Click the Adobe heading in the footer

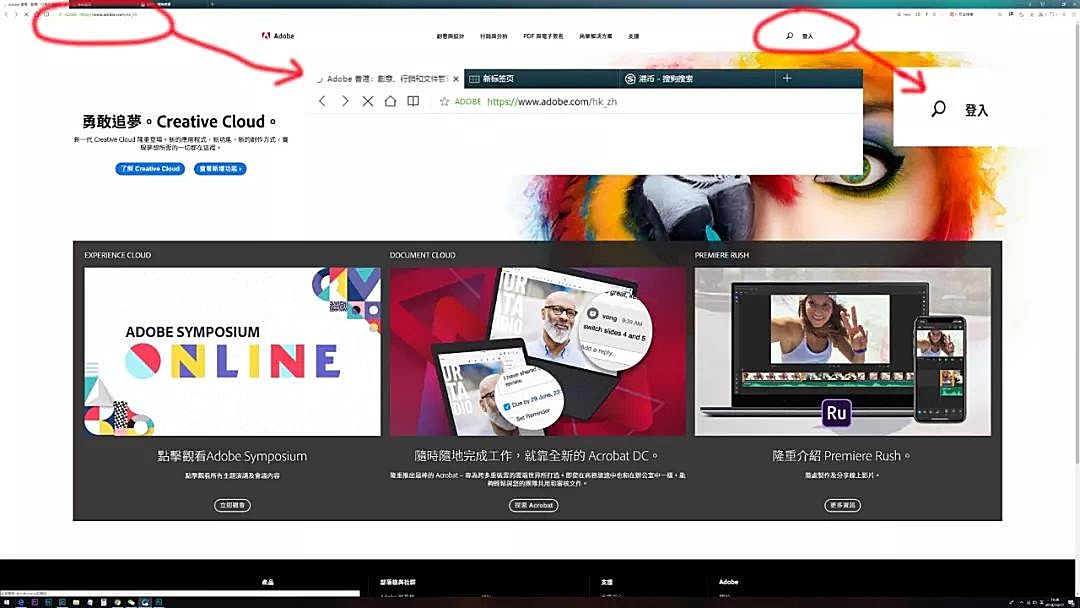tap(729, 583)
